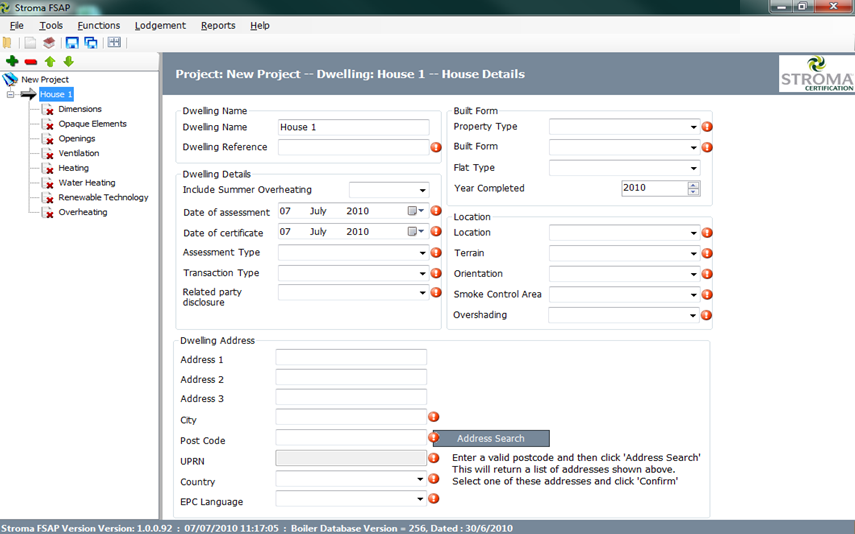
Task: Click the warning icon beside Assessment Type
Action: (x=436, y=253)
